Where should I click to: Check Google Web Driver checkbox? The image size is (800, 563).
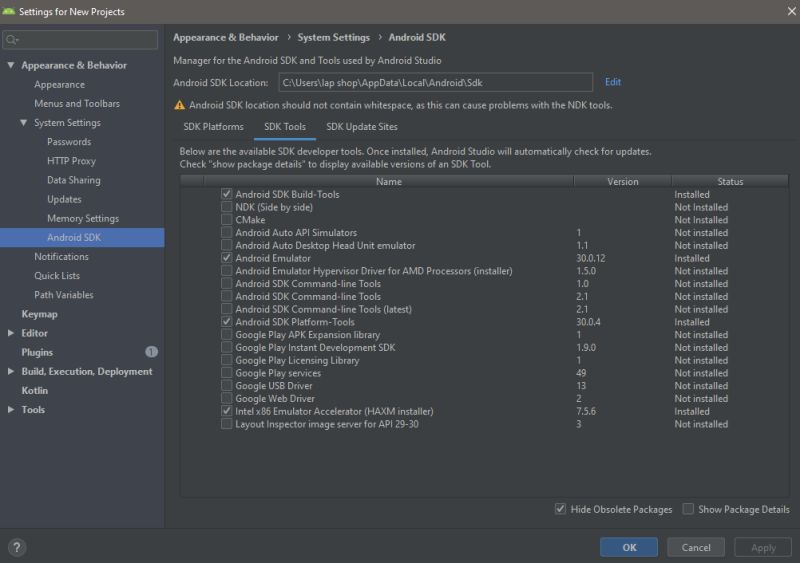(x=227, y=398)
